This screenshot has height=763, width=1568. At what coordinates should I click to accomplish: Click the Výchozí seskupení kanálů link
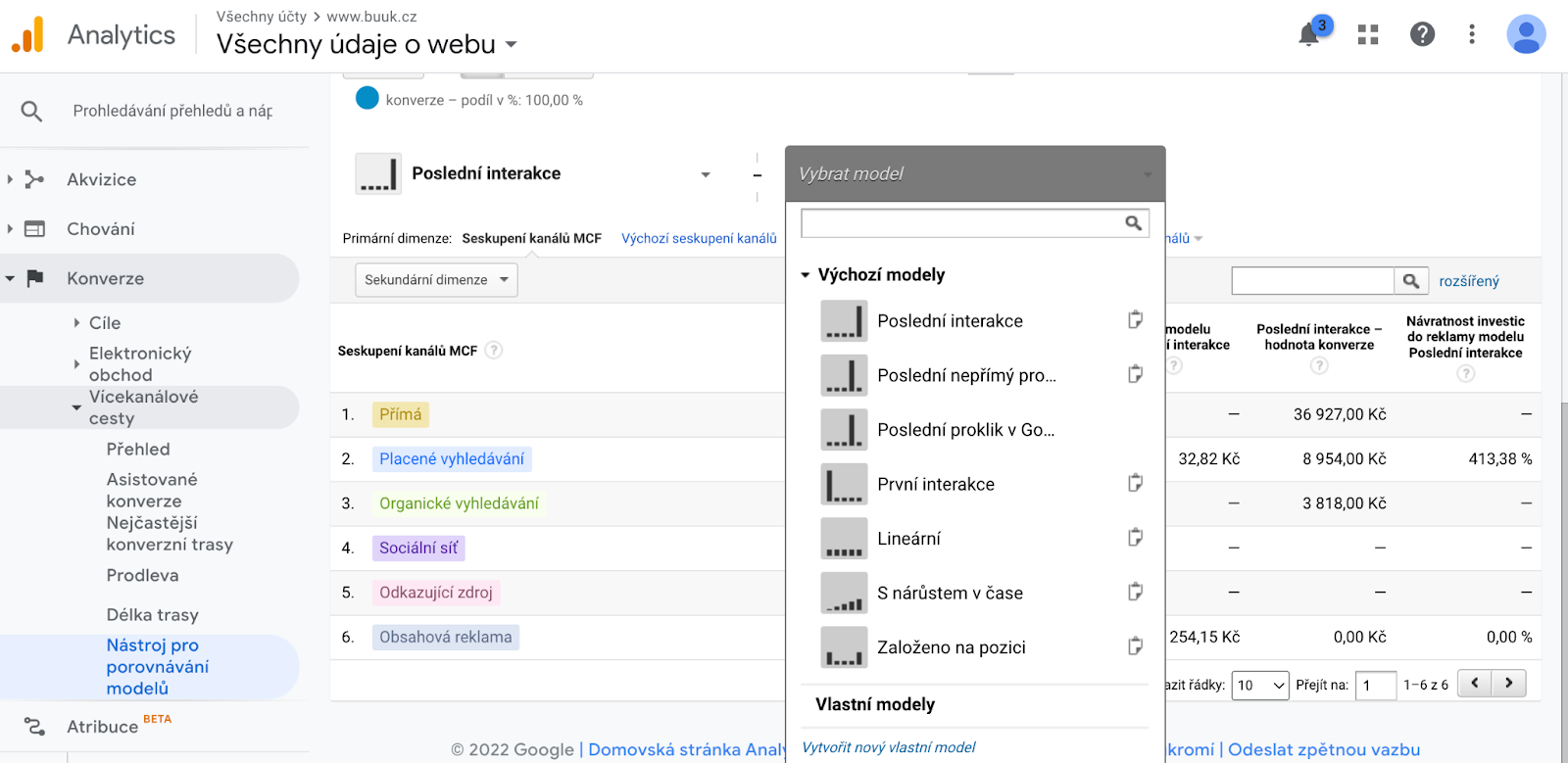699,238
